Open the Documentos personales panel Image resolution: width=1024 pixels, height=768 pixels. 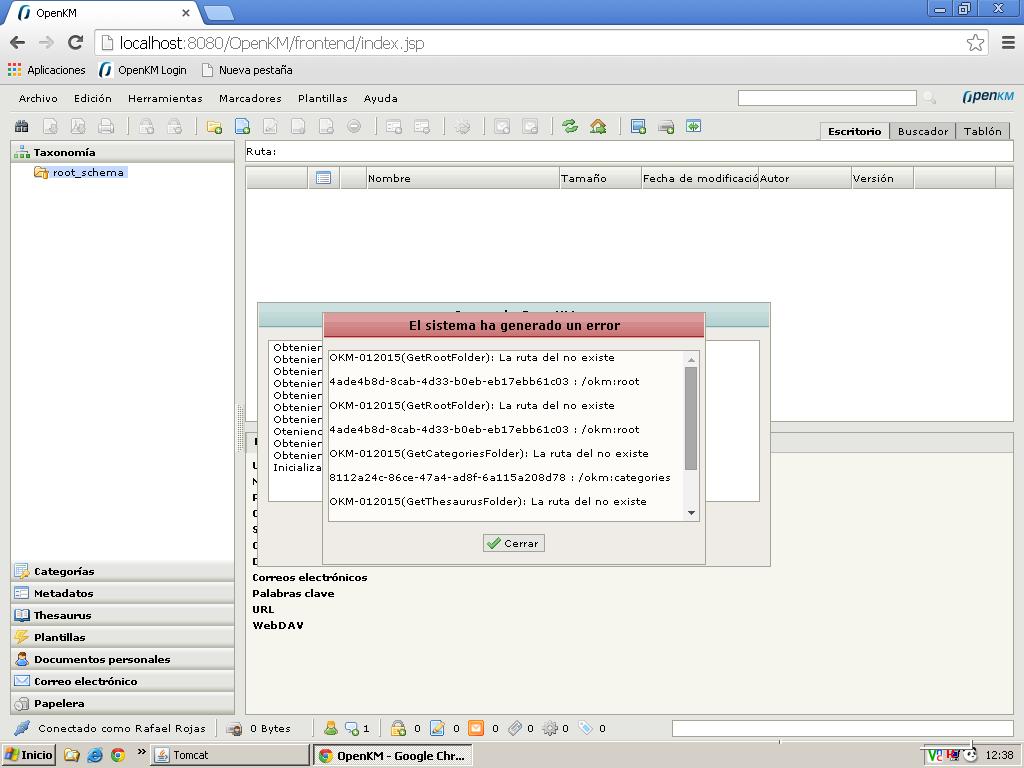[101, 659]
